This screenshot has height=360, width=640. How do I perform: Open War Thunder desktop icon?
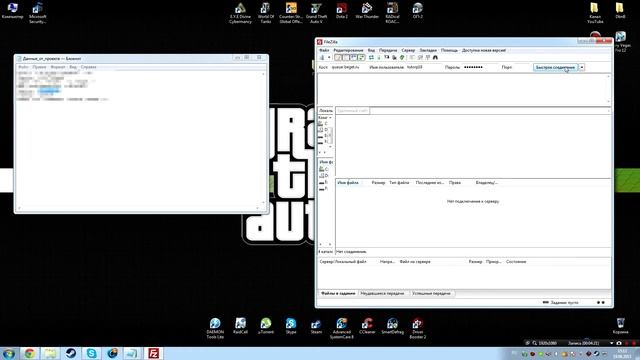(367, 11)
